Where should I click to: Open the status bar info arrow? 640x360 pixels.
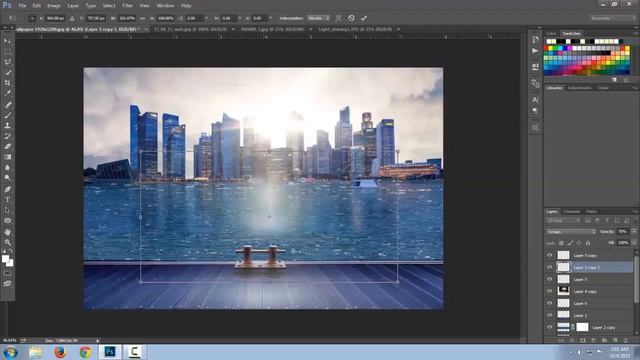[x=98, y=340]
